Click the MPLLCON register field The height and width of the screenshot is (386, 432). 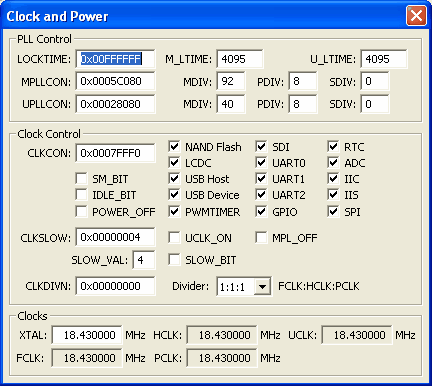115,81
